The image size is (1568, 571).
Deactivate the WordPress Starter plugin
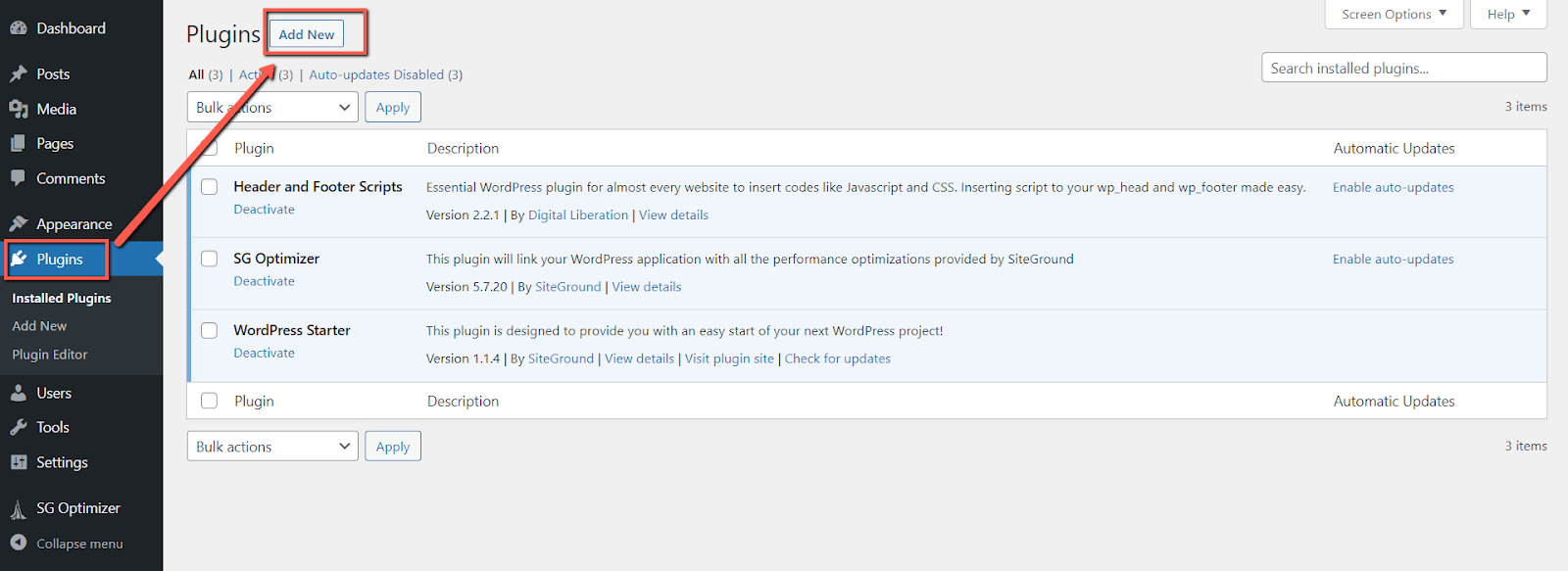click(264, 353)
